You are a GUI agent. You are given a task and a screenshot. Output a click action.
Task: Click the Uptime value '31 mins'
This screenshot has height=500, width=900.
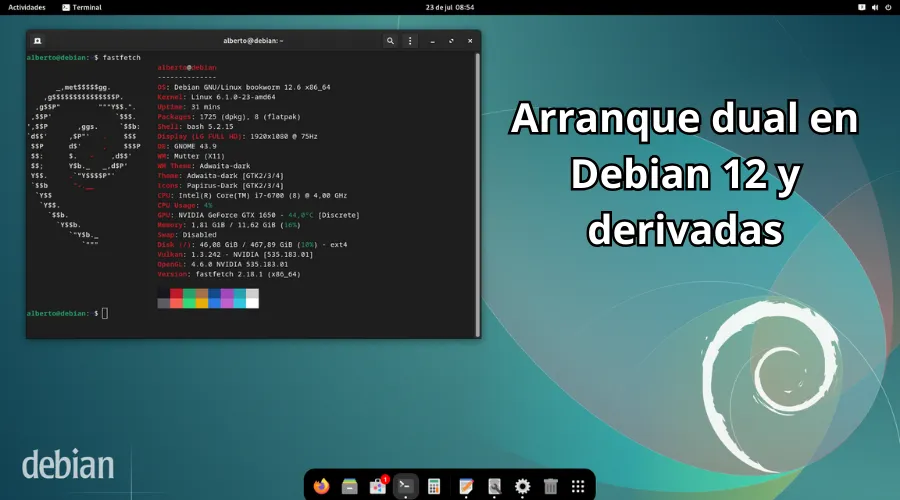tap(206, 107)
